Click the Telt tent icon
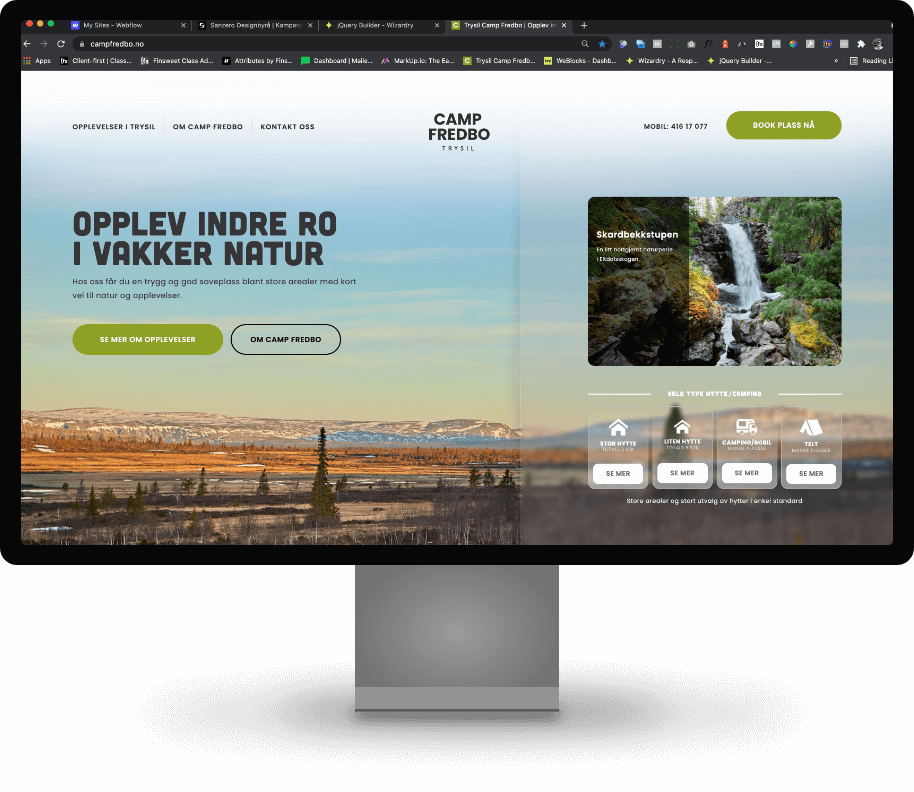The height and width of the screenshot is (792, 914). 810,428
